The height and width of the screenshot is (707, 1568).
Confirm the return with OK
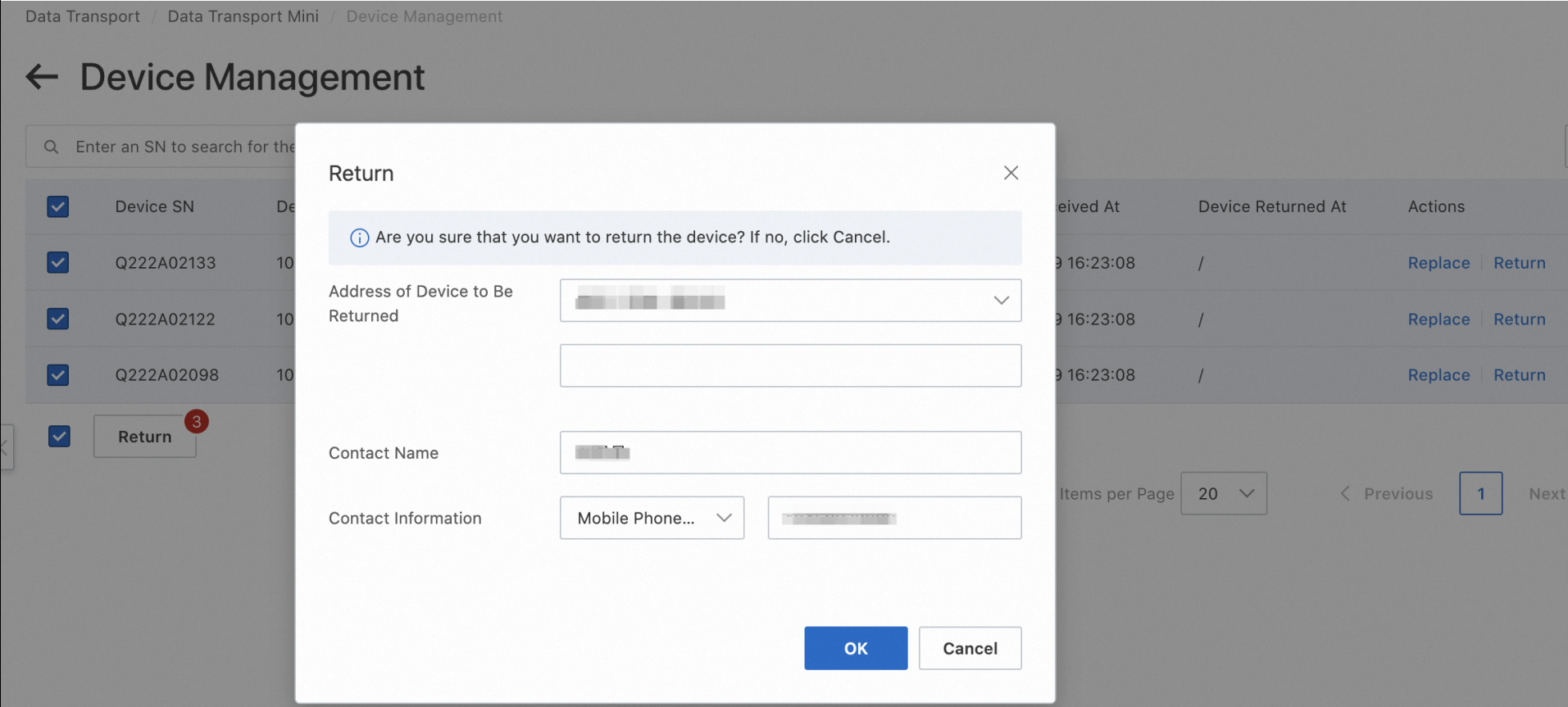855,648
